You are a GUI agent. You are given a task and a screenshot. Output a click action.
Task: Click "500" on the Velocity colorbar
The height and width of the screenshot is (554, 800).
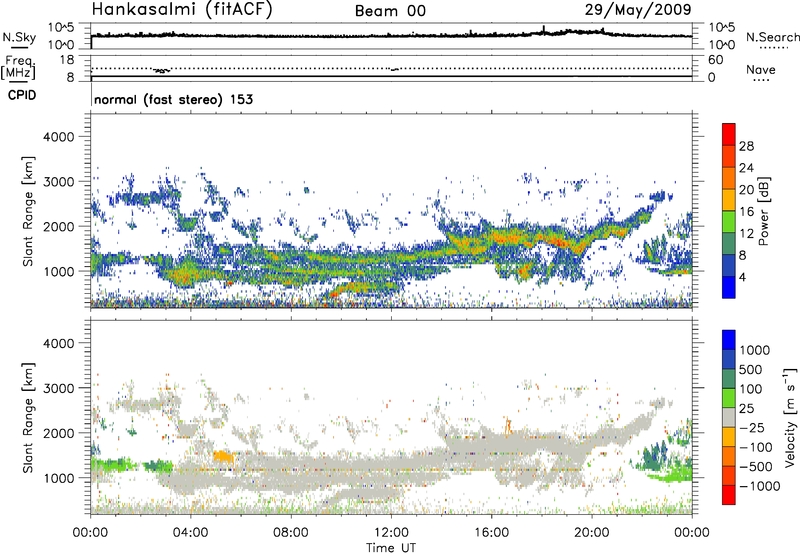pyautogui.click(x=753, y=369)
